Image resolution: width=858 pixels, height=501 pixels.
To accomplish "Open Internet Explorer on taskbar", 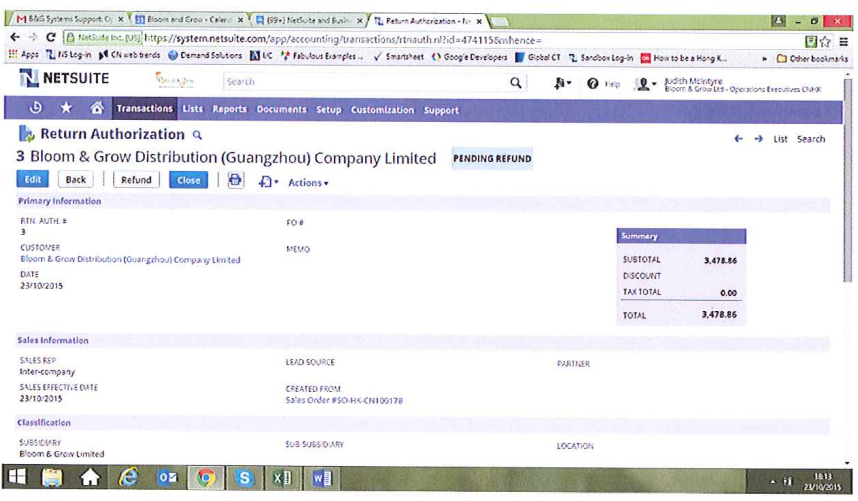I will click(x=129, y=478).
